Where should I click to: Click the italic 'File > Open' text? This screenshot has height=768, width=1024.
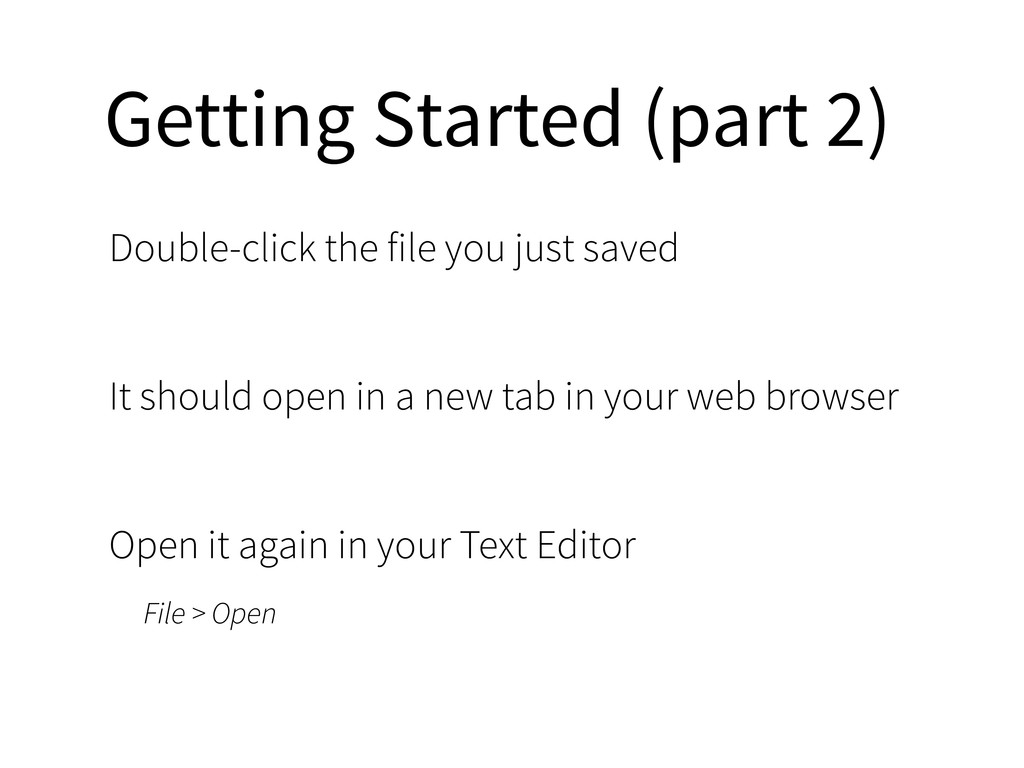(x=210, y=615)
